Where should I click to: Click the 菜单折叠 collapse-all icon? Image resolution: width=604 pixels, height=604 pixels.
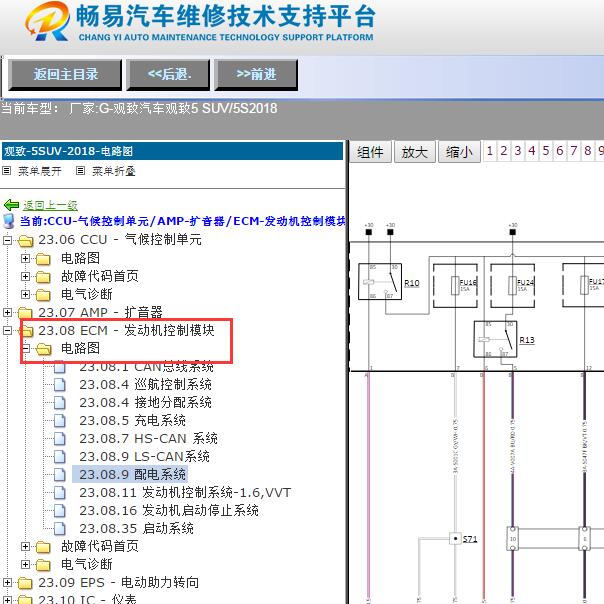[80, 171]
